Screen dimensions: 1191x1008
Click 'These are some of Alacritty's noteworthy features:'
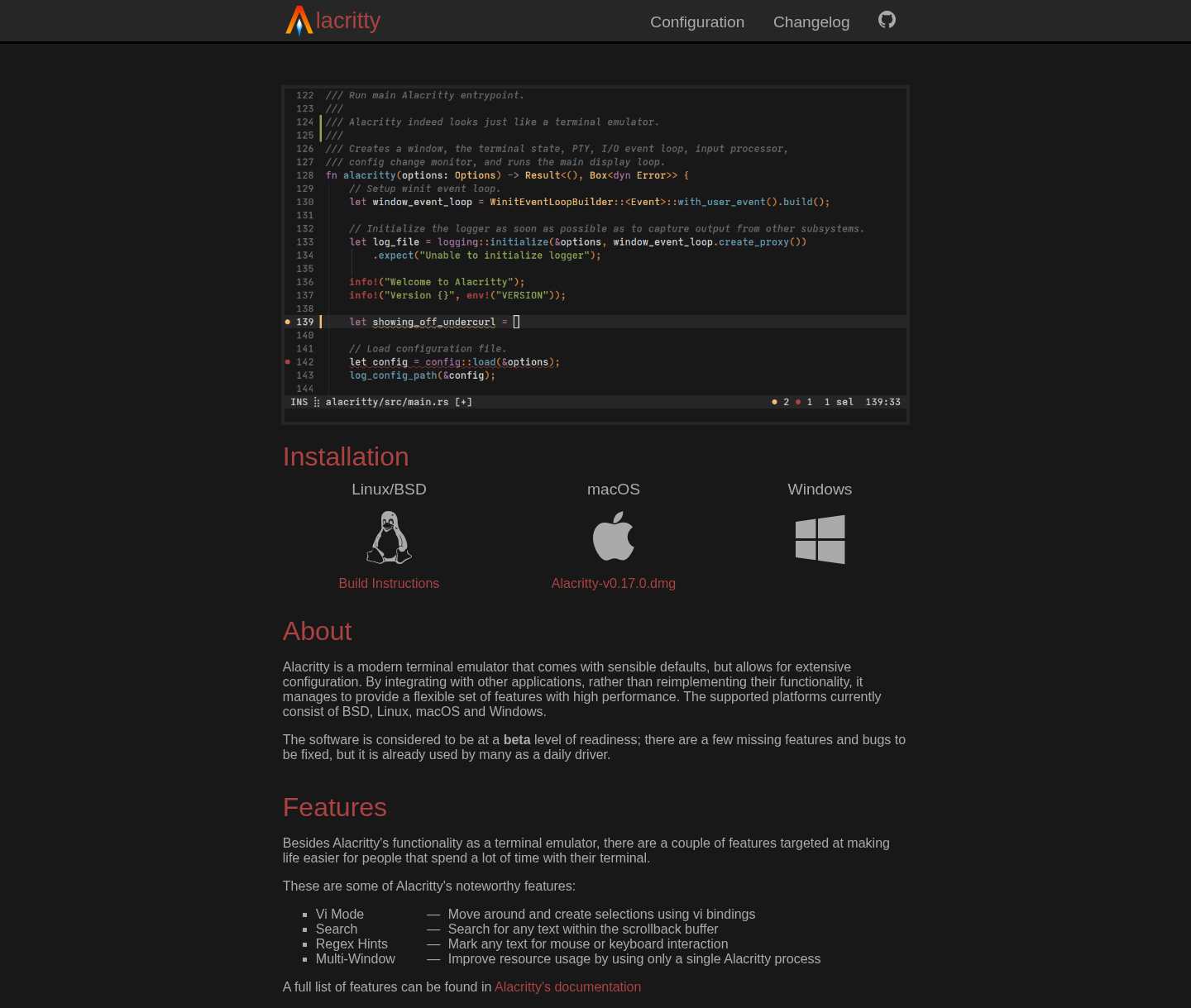pos(429,886)
